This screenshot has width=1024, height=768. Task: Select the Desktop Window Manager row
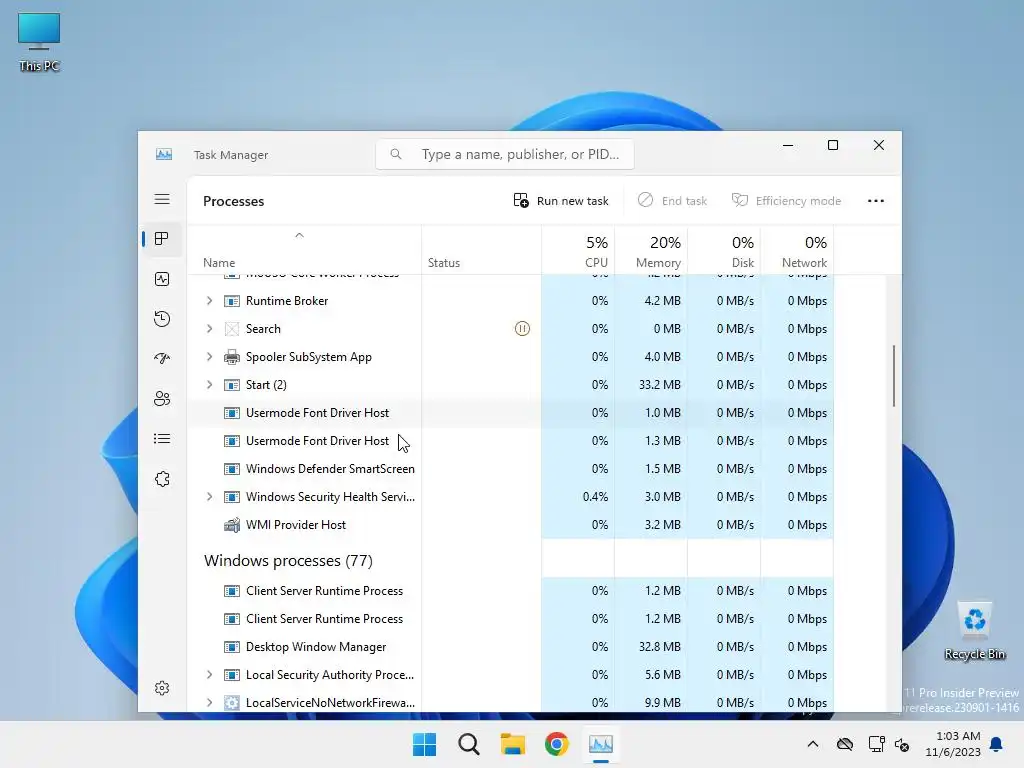(x=511, y=647)
